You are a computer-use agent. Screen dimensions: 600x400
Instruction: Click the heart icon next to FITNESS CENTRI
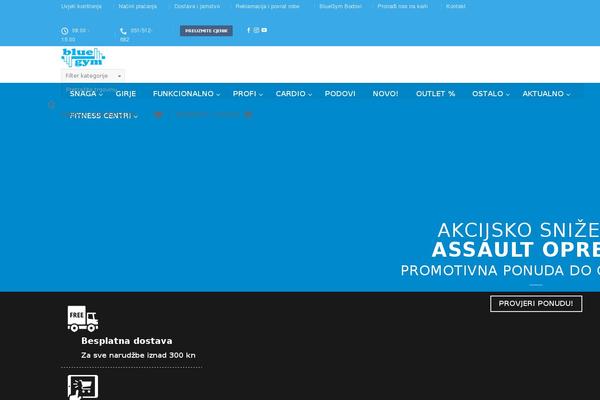click(x=158, y=115)
